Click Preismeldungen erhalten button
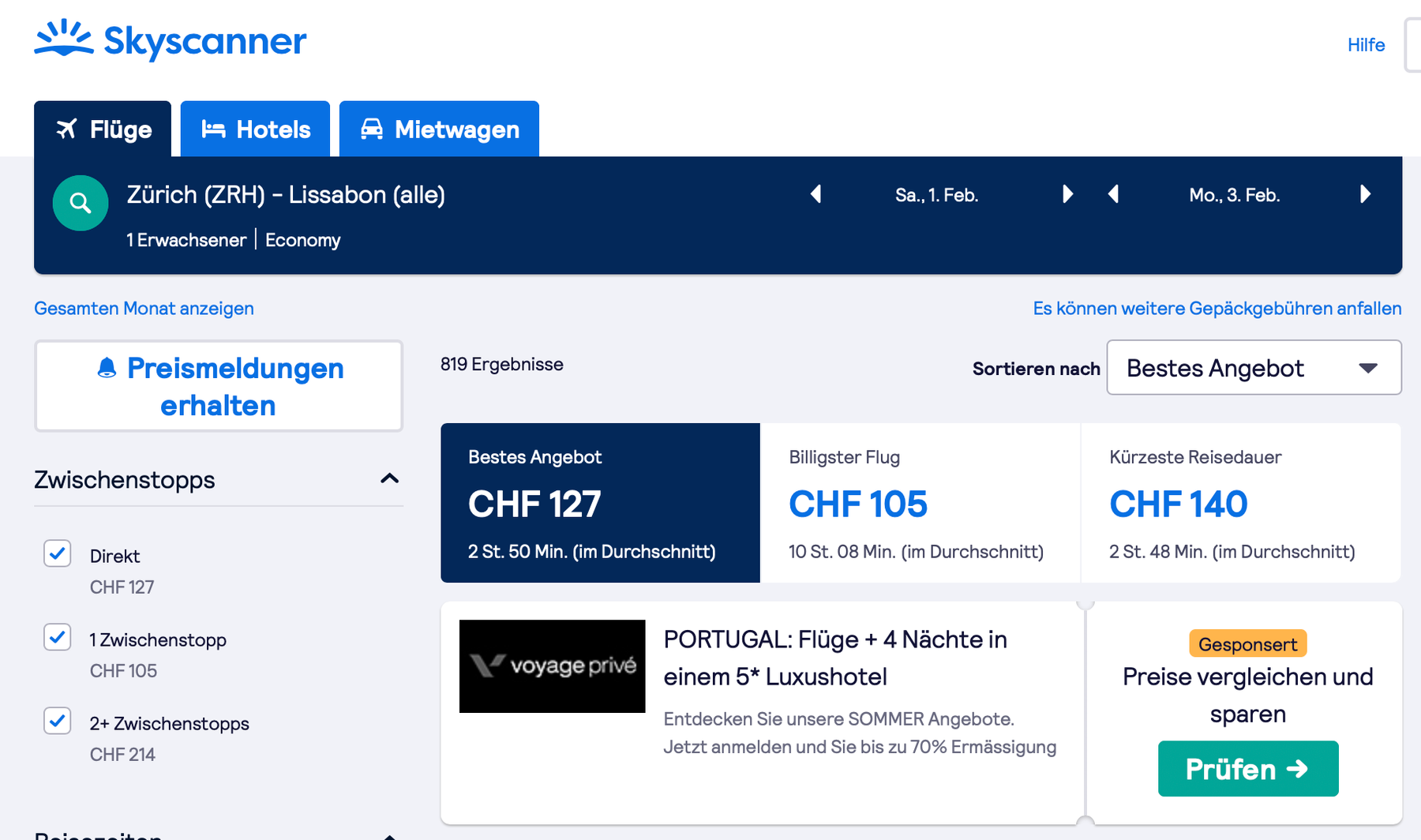The width and height of the screenshot is (1421, 840). click(219, 386)
